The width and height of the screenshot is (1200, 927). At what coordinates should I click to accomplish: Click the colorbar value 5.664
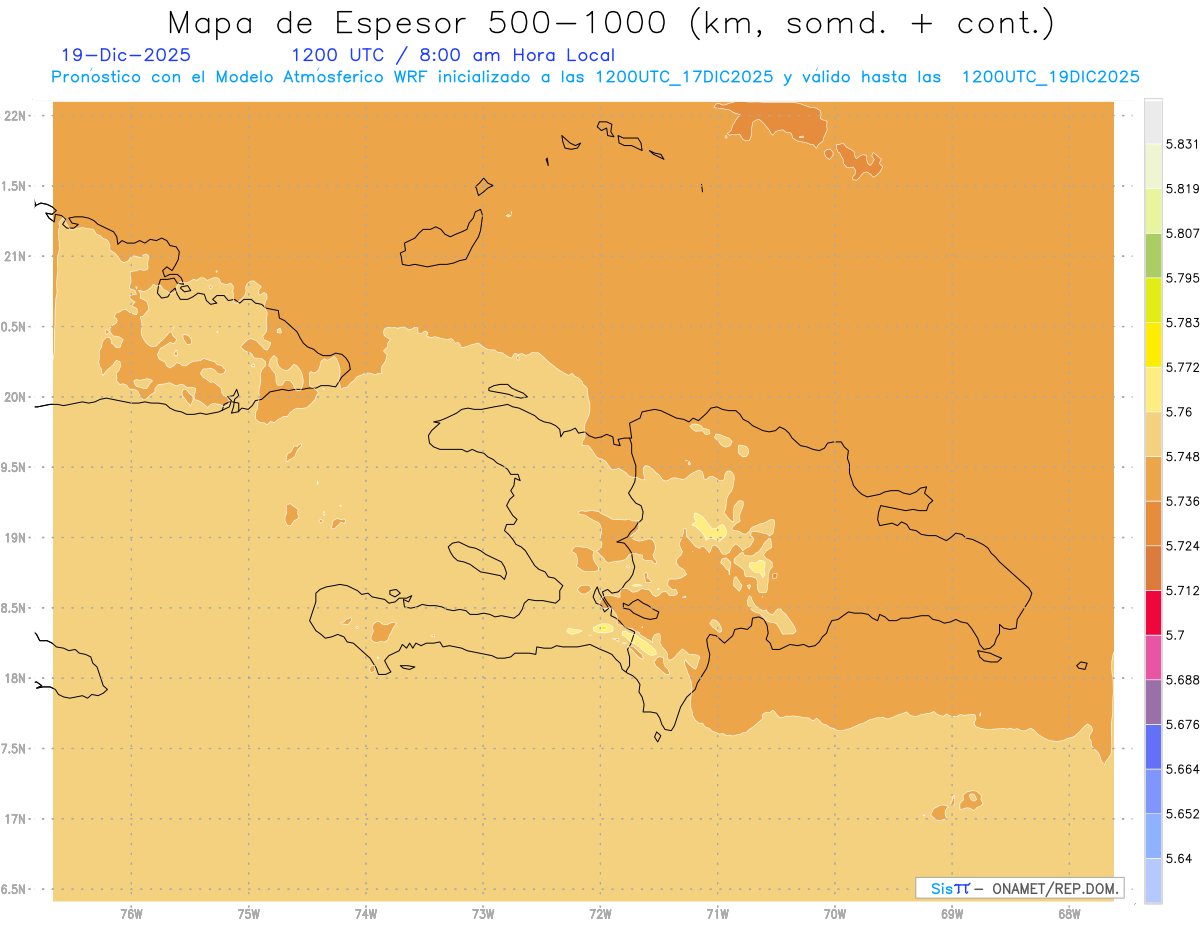(x=1182, y=769)
